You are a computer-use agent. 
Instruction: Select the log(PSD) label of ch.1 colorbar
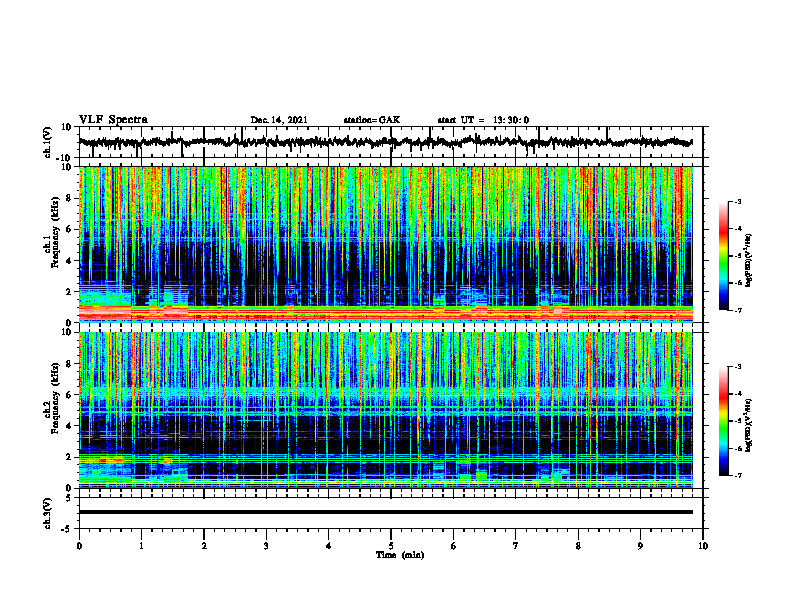tap(749, 260)
